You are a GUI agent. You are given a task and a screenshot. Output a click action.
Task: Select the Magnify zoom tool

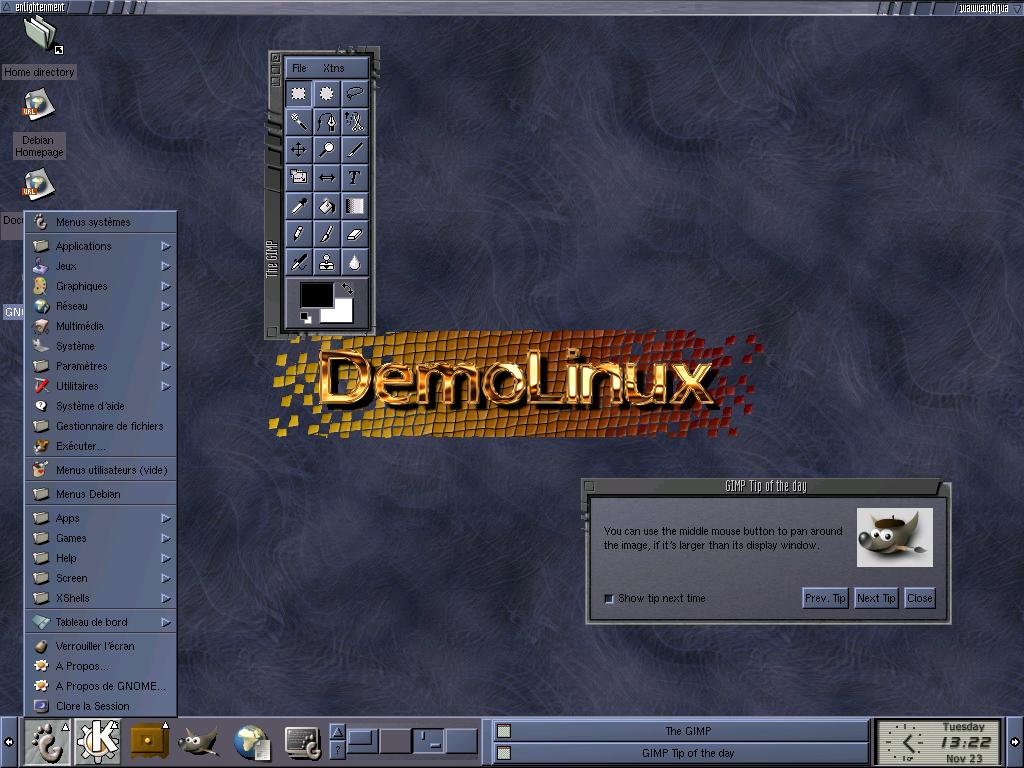pyautogui.click(x=327, y=150)
